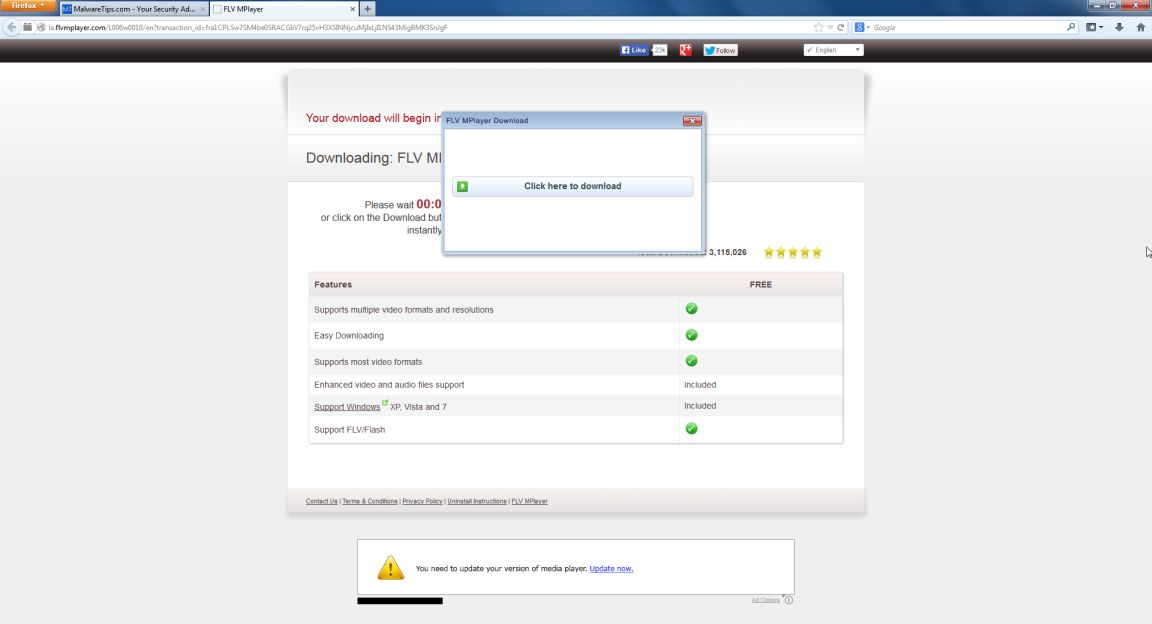The height and width of the screenshot is (624, 1152).
Task: Click external link icon after Support Windows
Action: 385,403
